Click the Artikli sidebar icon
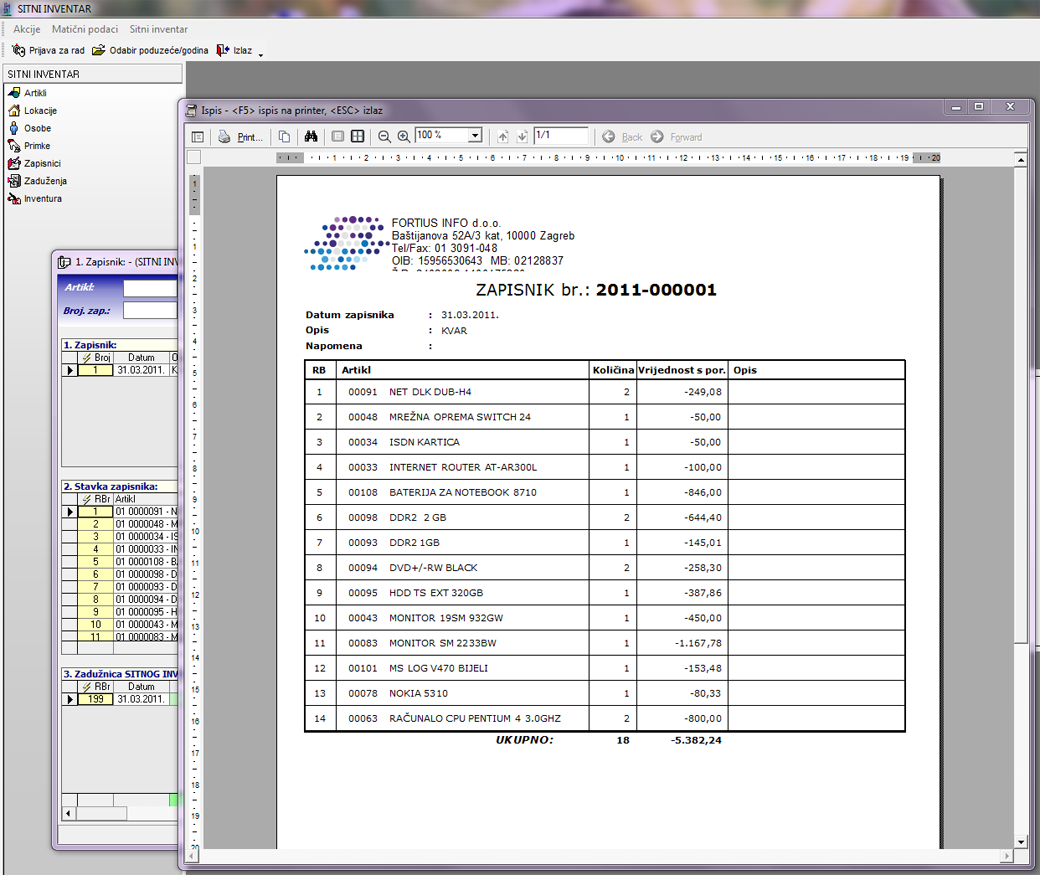Image resolution: width=1040 pixels, height=875 pixels. click(14, 93)
